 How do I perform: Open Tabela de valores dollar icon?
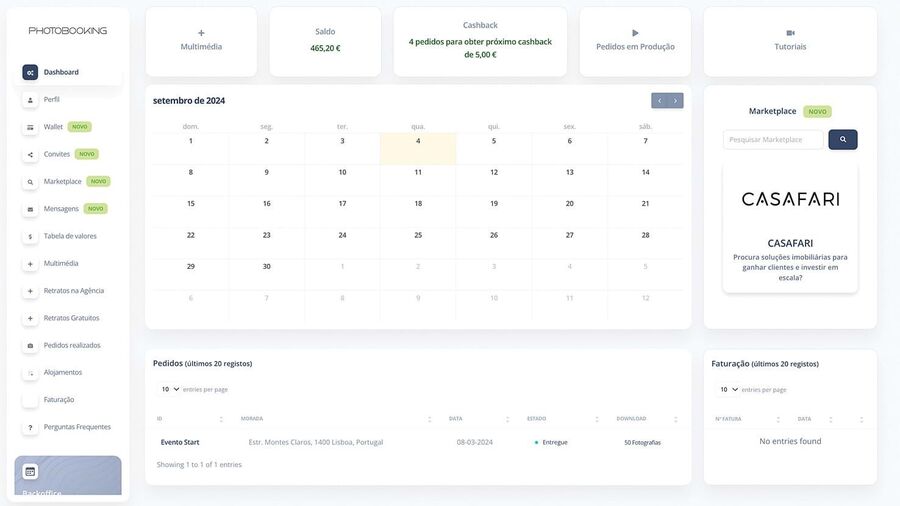tap(31, 237)
